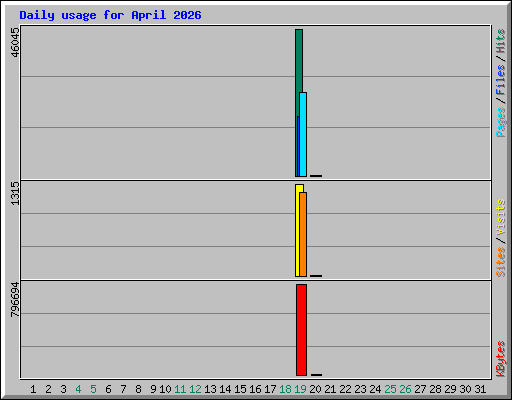The image size is (512, 400).
Task: Click the chart title 'Daily usage for April 2026'
Action: (x=110, y=15)
